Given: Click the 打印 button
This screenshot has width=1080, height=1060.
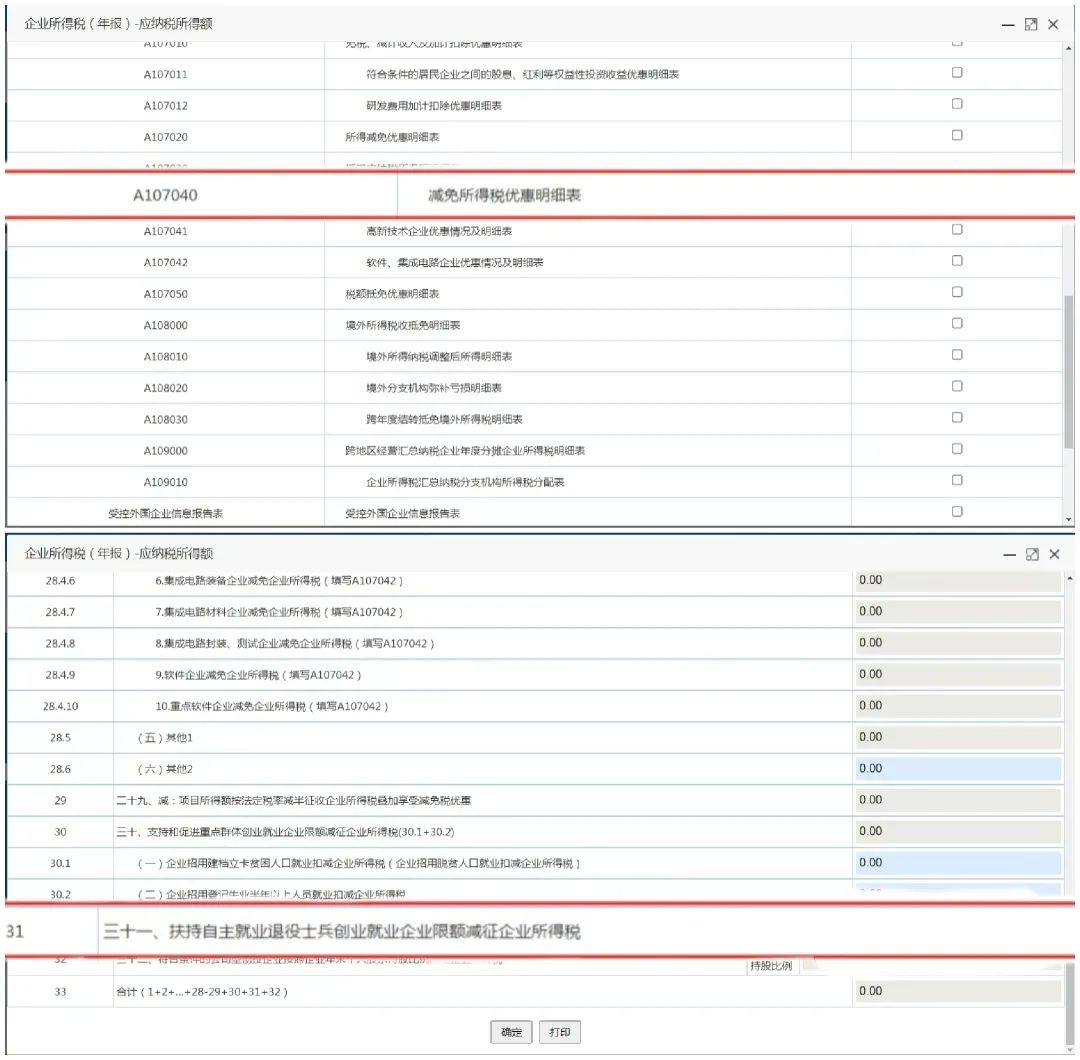Looking at the screenshot, I should 559,1032.
